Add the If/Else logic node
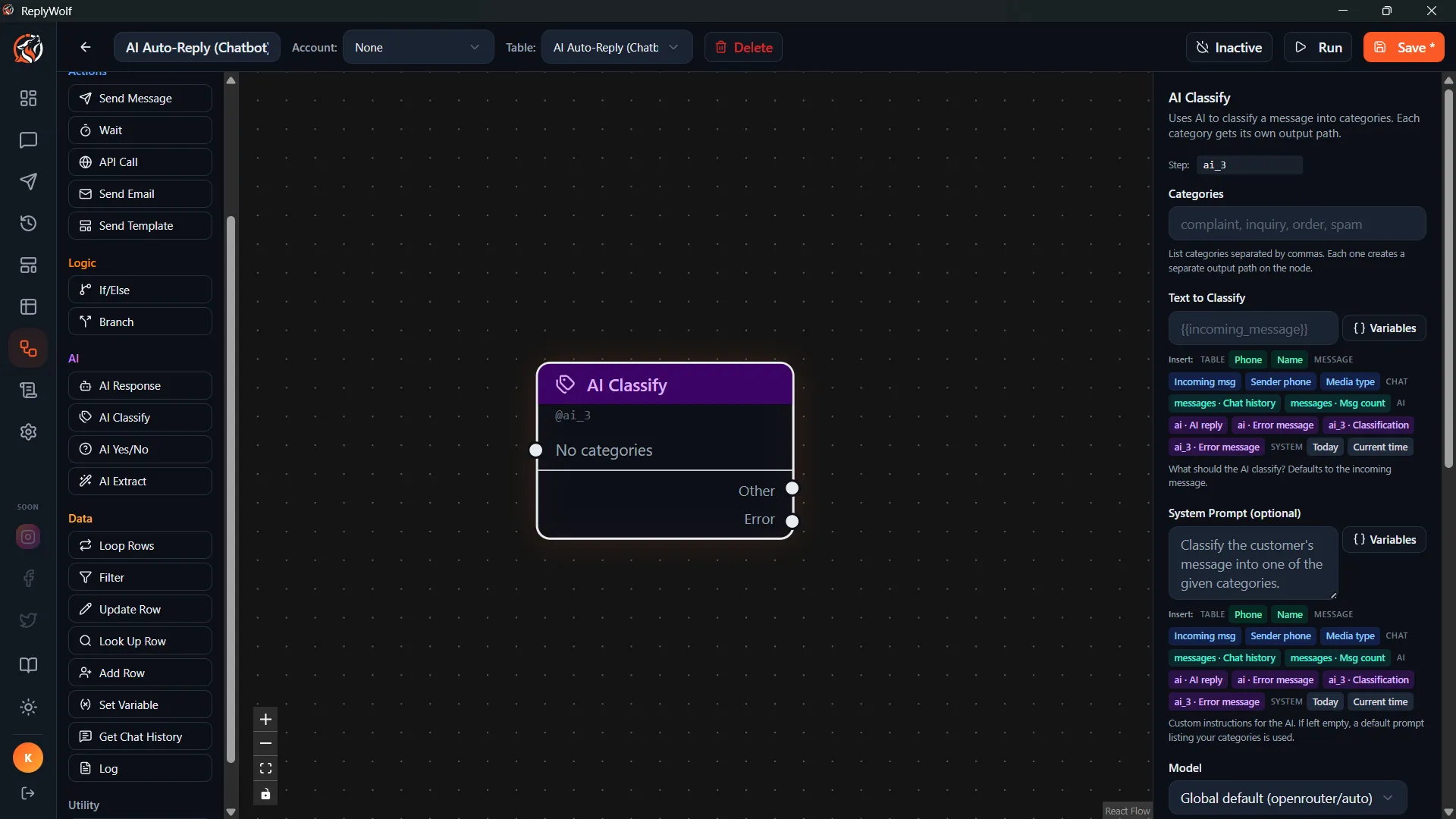Image resolution: width=1456 pixels, height=819 pixels. point(140,290)
